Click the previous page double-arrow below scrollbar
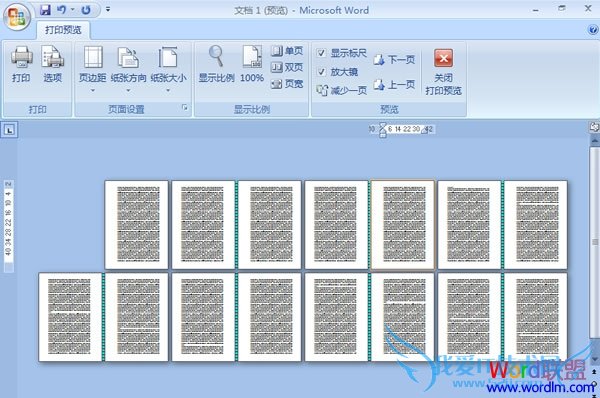The image size is (600, 398). [x=595, y=372]
